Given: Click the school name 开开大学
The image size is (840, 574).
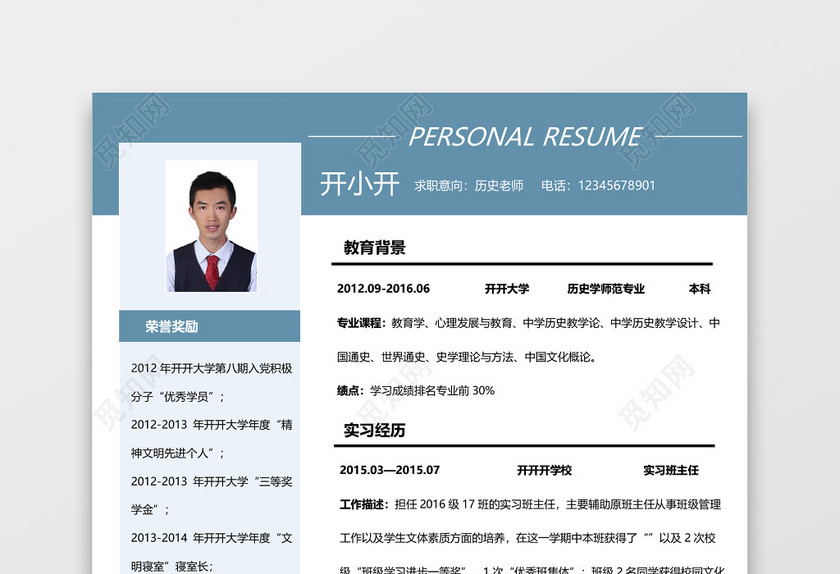Looking at the screenshot, I should pos(507,289).
